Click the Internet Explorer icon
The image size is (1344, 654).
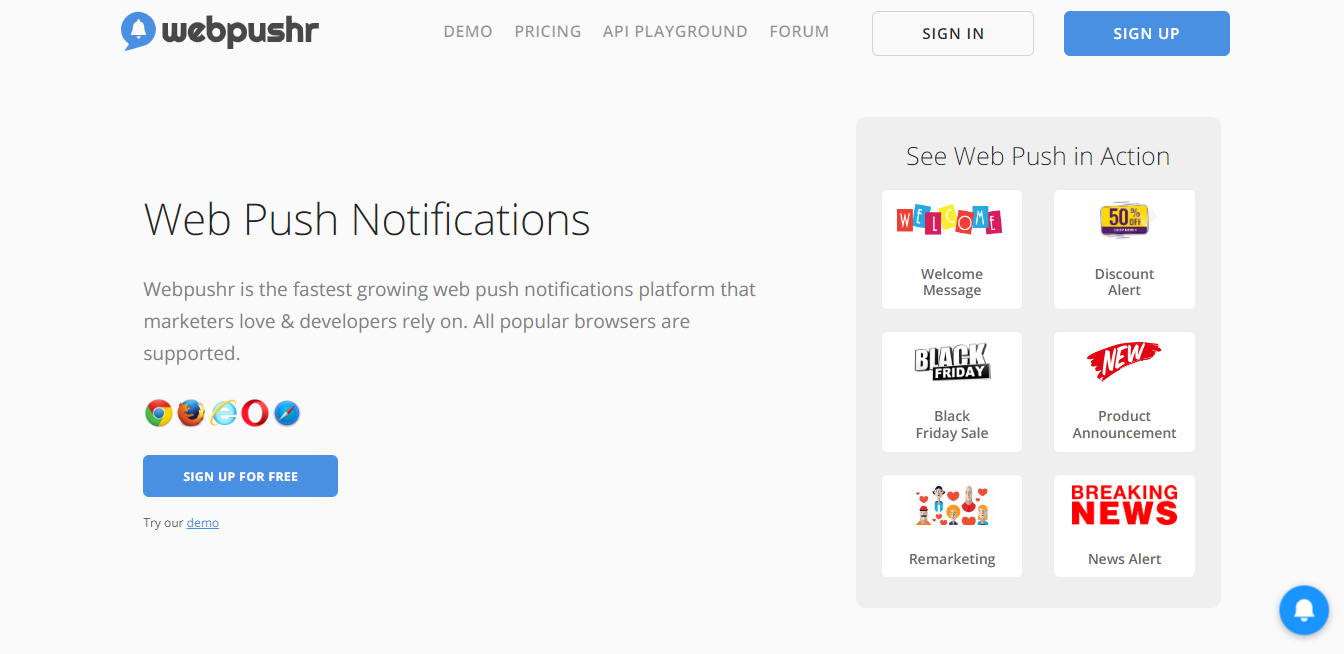point(222,412)
